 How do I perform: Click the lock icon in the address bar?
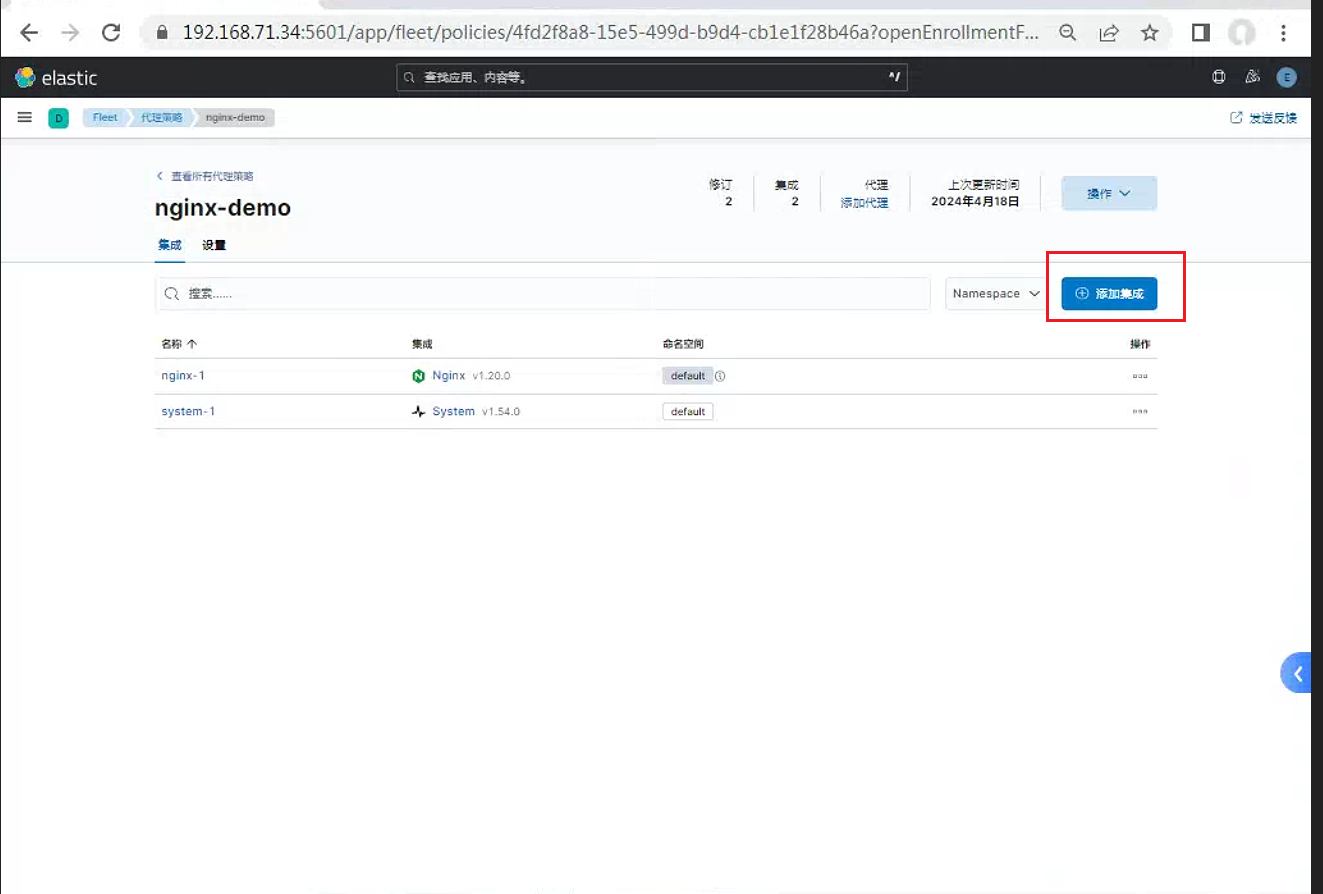click(x=164, y=33)
